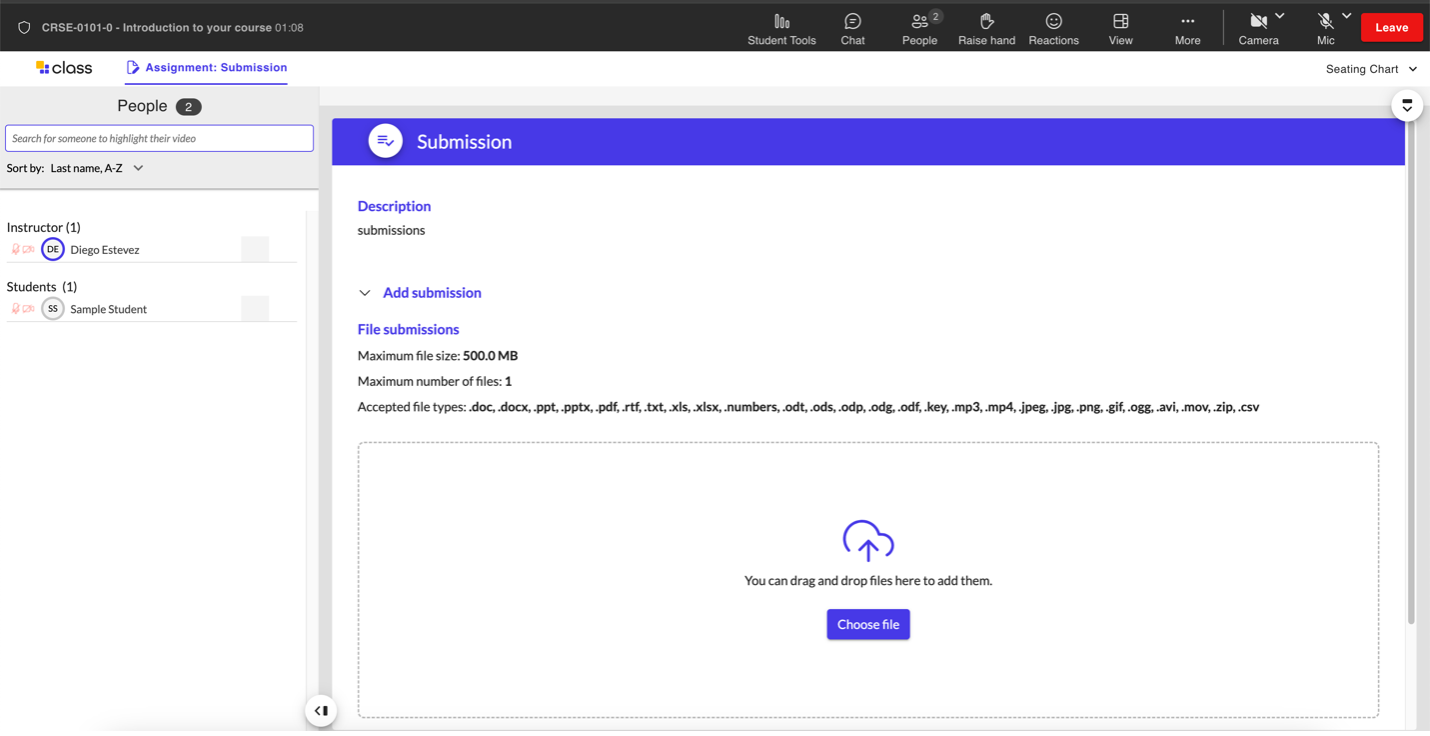
Task: Turn on the Camera
Action: [x=1258, y=28]
